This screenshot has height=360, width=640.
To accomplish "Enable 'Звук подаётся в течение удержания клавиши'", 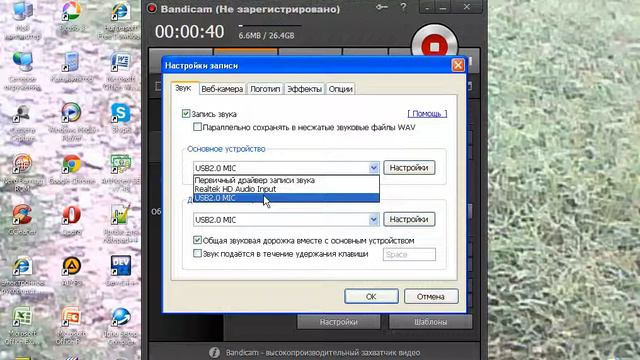I will tap(197, 253).
